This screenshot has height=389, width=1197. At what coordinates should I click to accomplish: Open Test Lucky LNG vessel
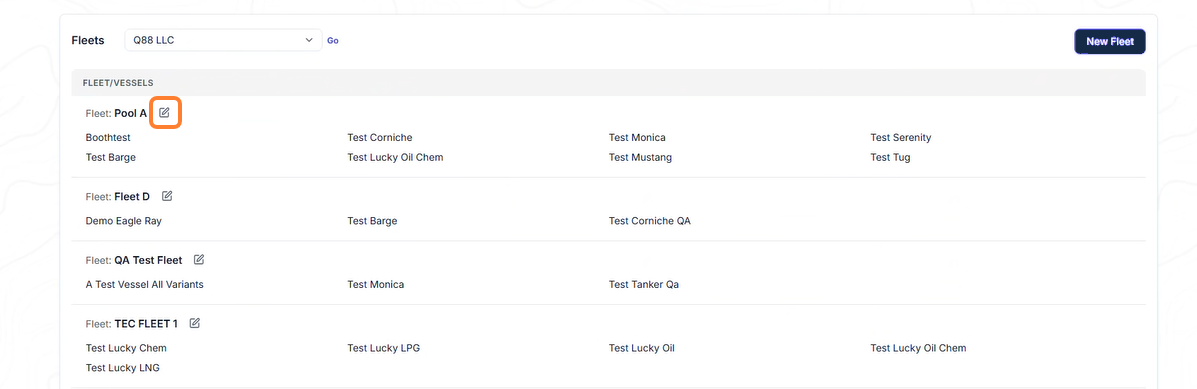tap(122, 368)
